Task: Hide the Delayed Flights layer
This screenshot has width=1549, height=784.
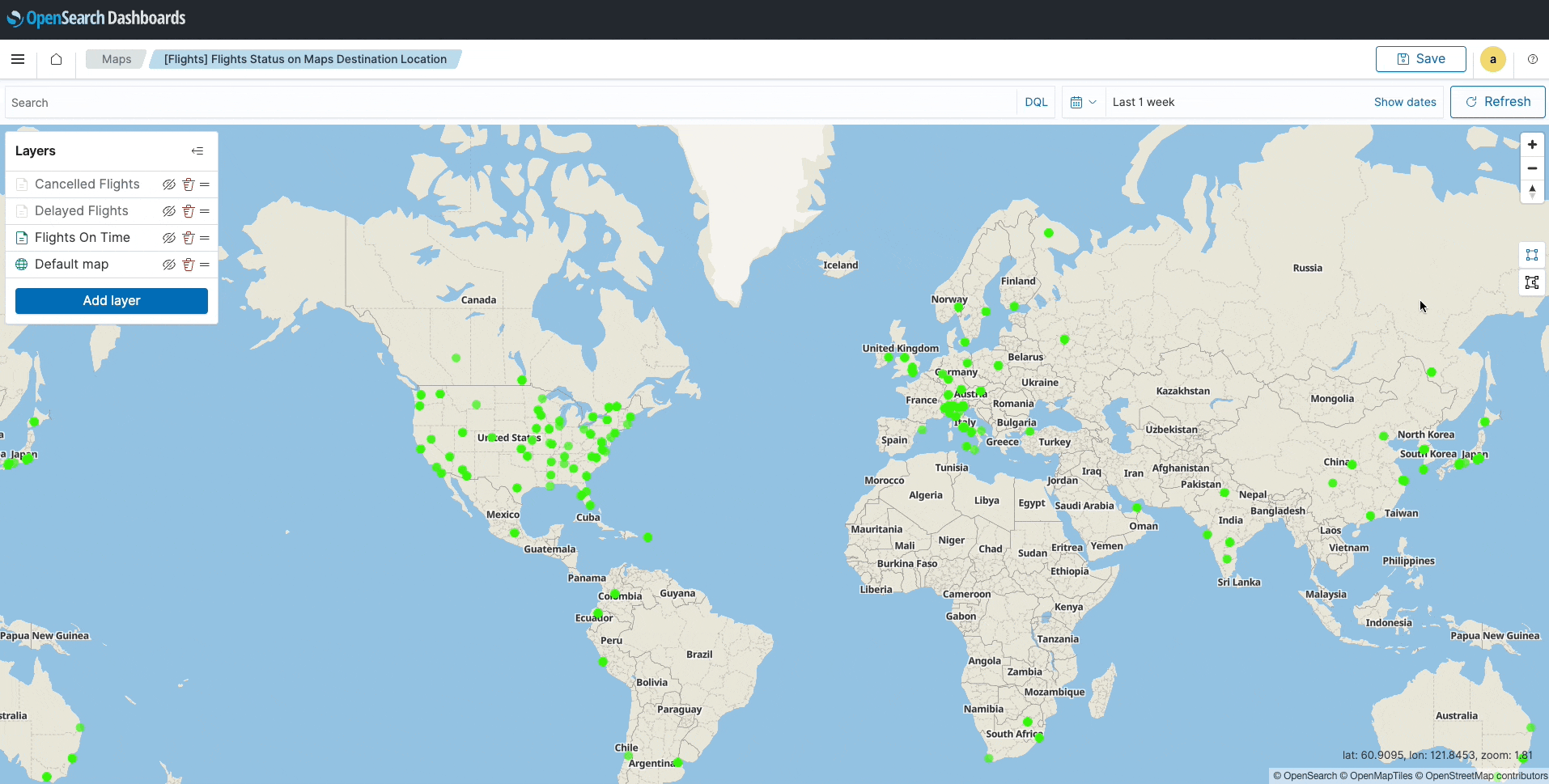Action: pos(168,211)
